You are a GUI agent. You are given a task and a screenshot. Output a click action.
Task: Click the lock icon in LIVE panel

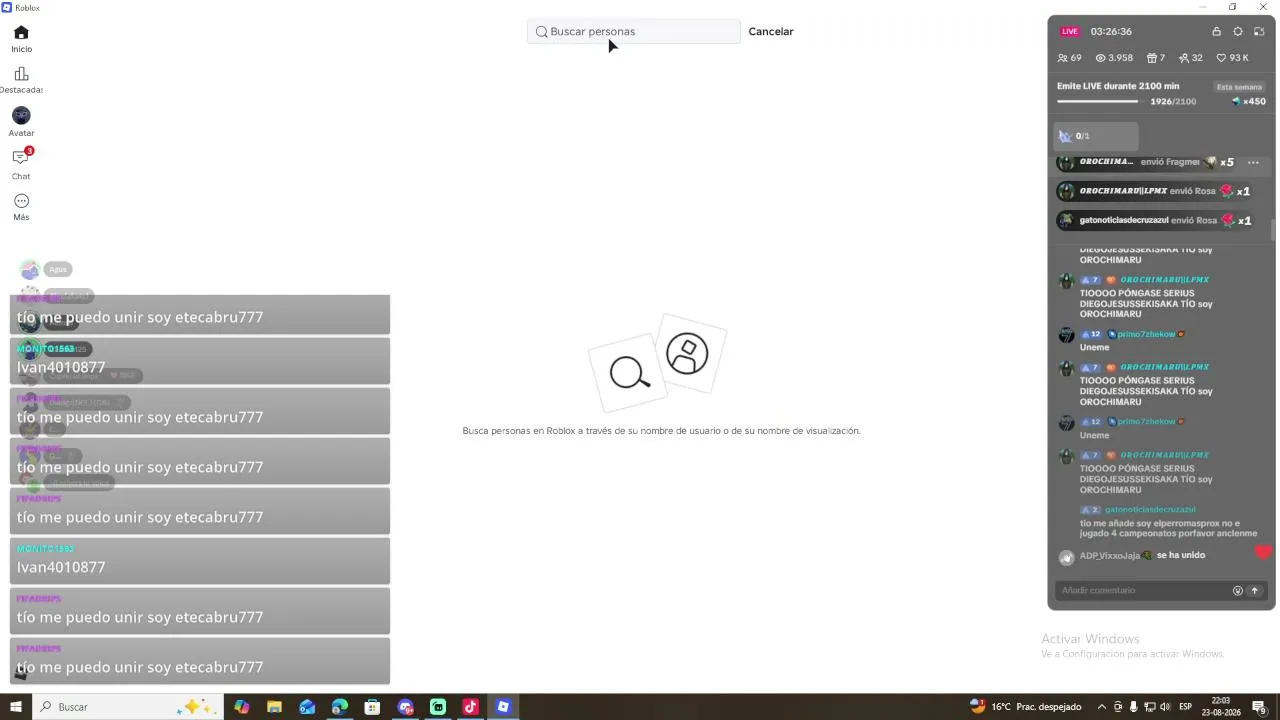tap(1216, 31)
